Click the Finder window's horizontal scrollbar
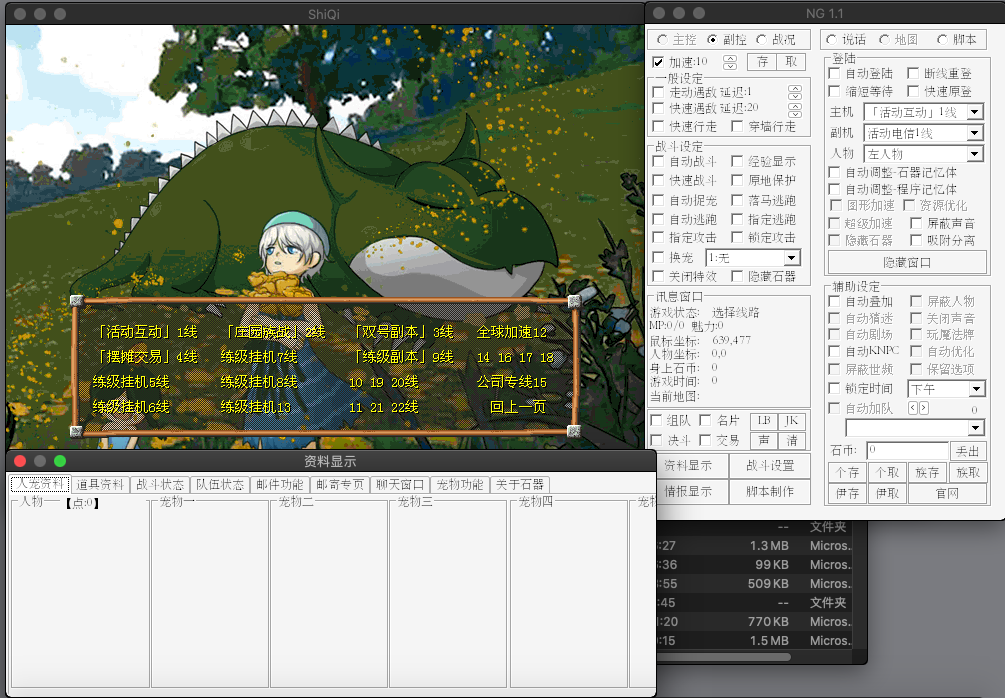Image resolution: width=1005 pixels, height=698 pixels. tap(724, 657)
